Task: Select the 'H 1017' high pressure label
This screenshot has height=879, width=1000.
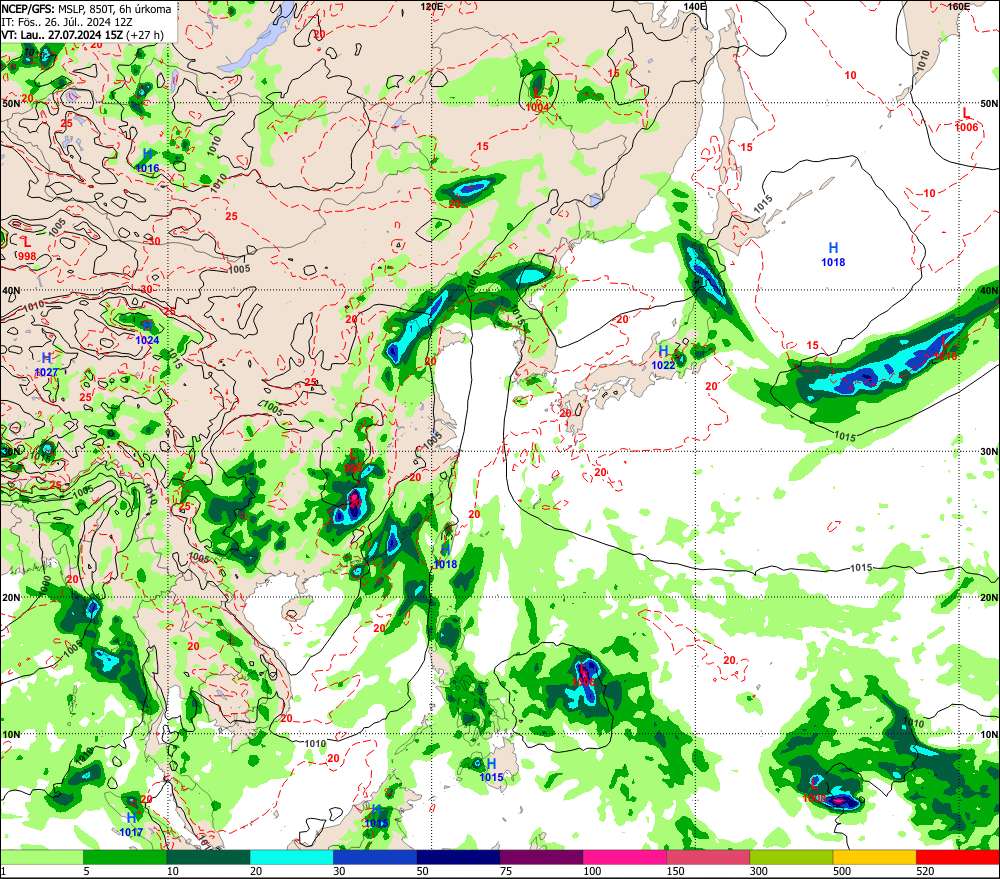Action: coord(131,825)
